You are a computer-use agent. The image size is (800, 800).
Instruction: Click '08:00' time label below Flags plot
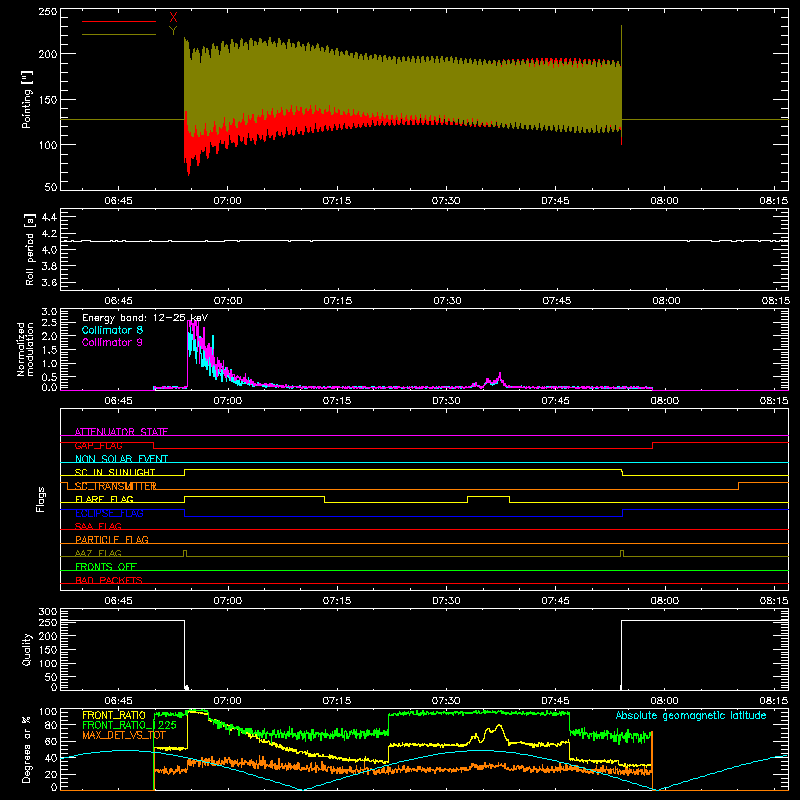664,601
